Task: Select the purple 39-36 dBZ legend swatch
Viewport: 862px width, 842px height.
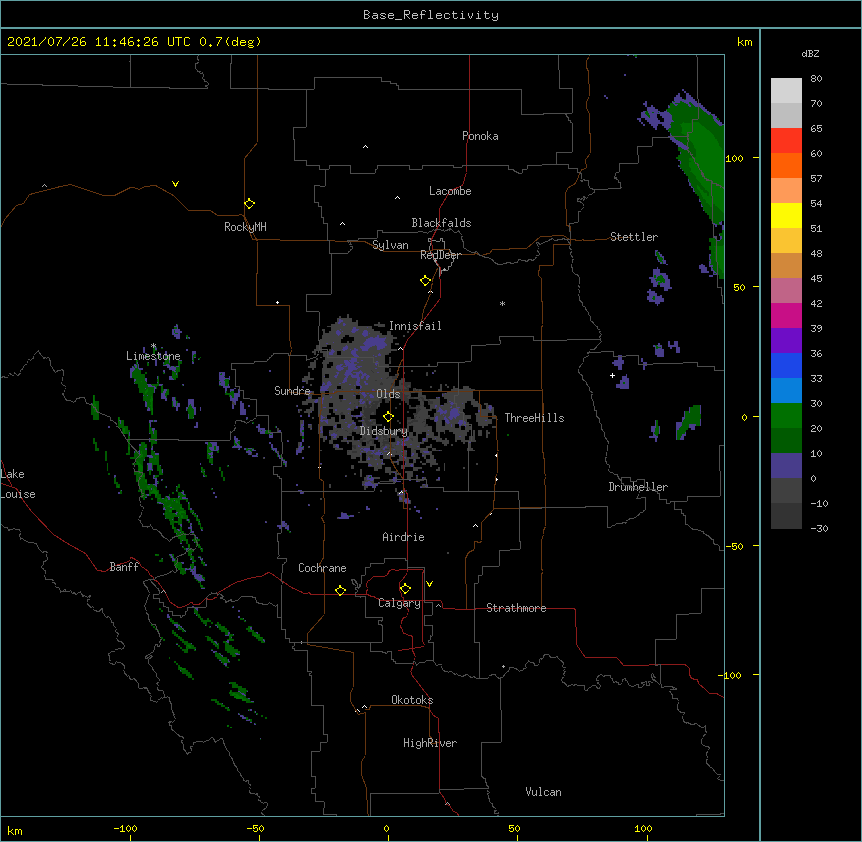Action: click(x=786, y=341)
